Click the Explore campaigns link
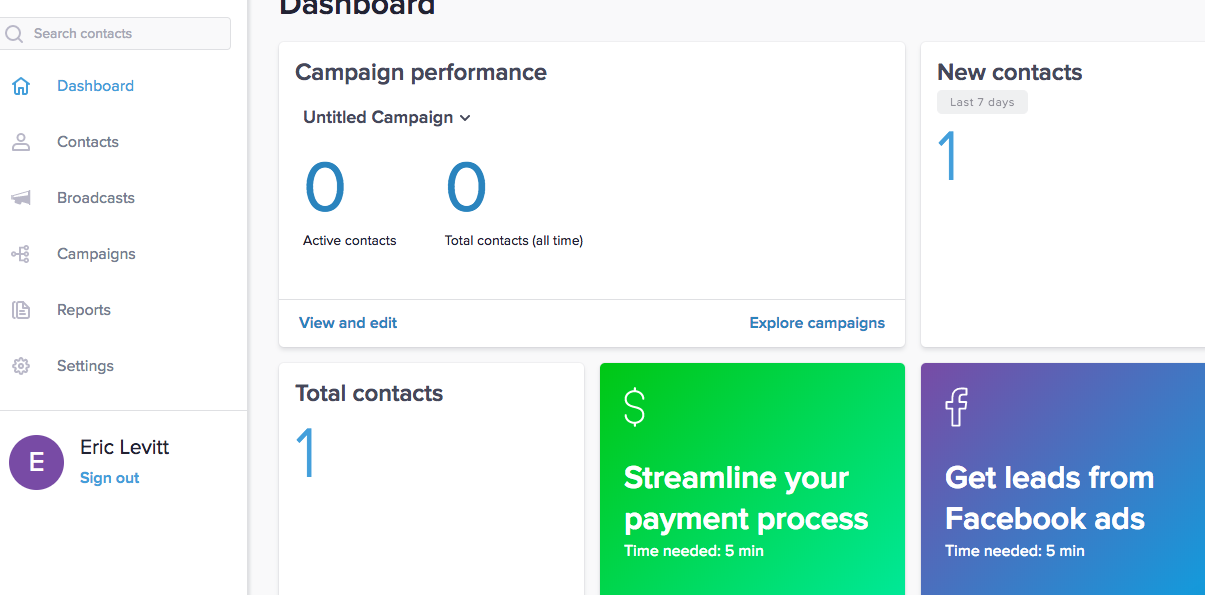The width and height of the screenshot is (1205, 595). (x=817, y=323)
